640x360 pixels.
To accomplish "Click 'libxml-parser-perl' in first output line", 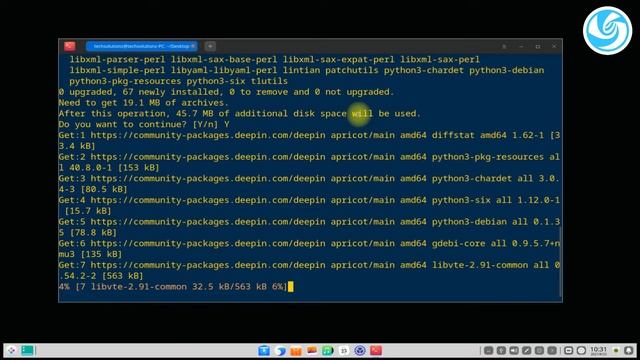I will [117, 60].
